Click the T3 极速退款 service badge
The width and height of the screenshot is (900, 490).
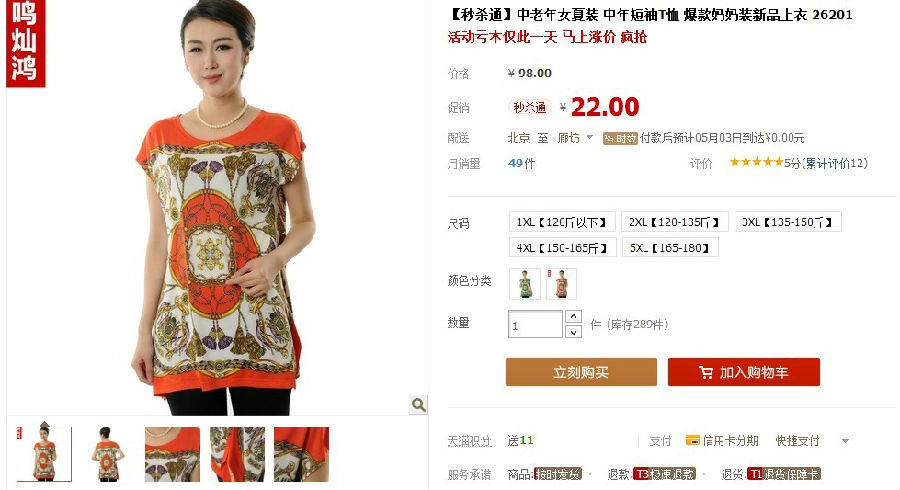[x=664, y=475]
